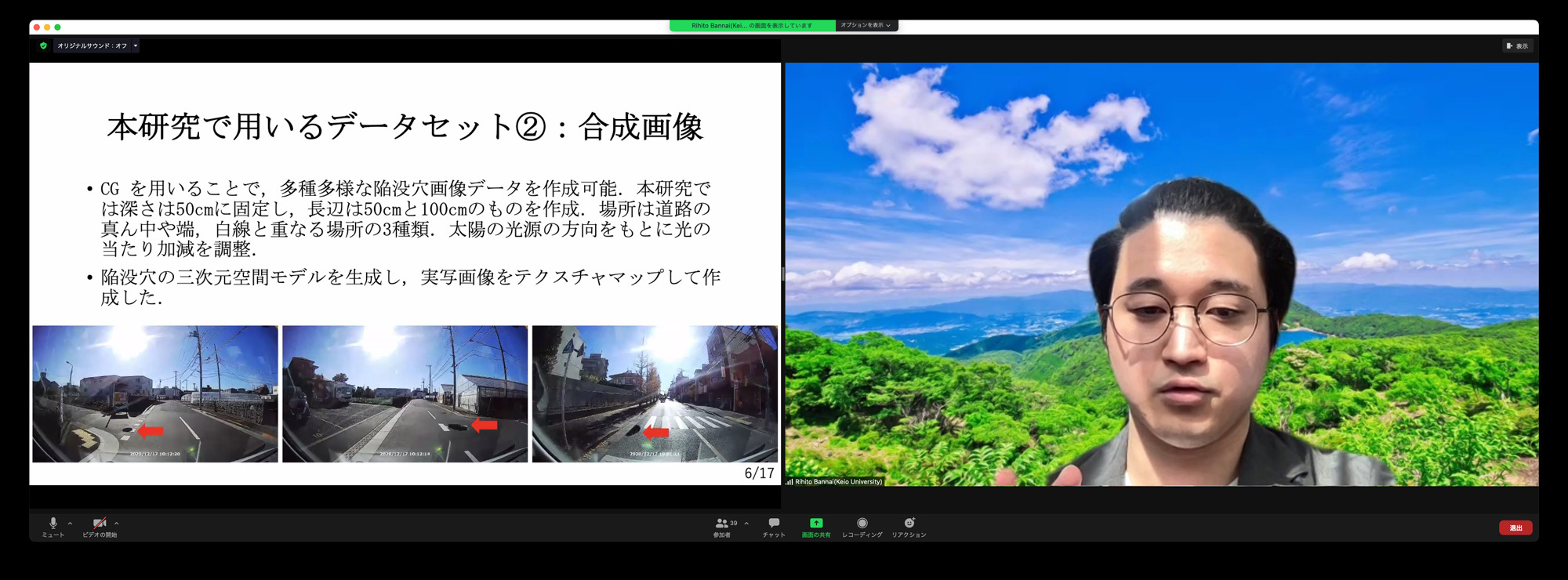1568x580 pixels.
Task: Click the red leave meeting button
Action: (x=1515, y=527)
